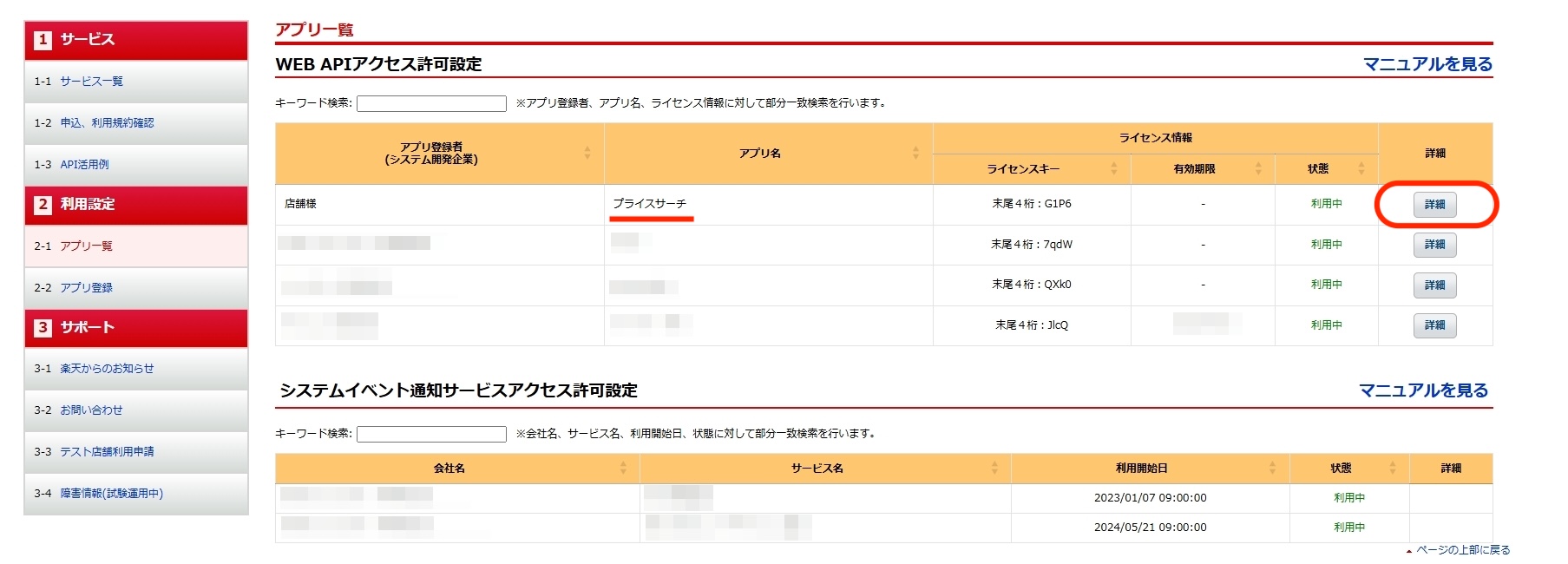Open 詳細 for プライスサーチ app
Screen dimensions: 1568x564
pyautogui.click(x=1434, y=205)
